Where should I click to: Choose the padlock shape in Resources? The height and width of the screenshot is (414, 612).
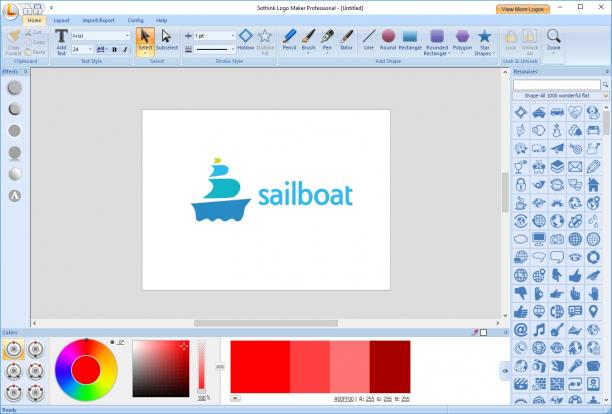tap(521, 185)
